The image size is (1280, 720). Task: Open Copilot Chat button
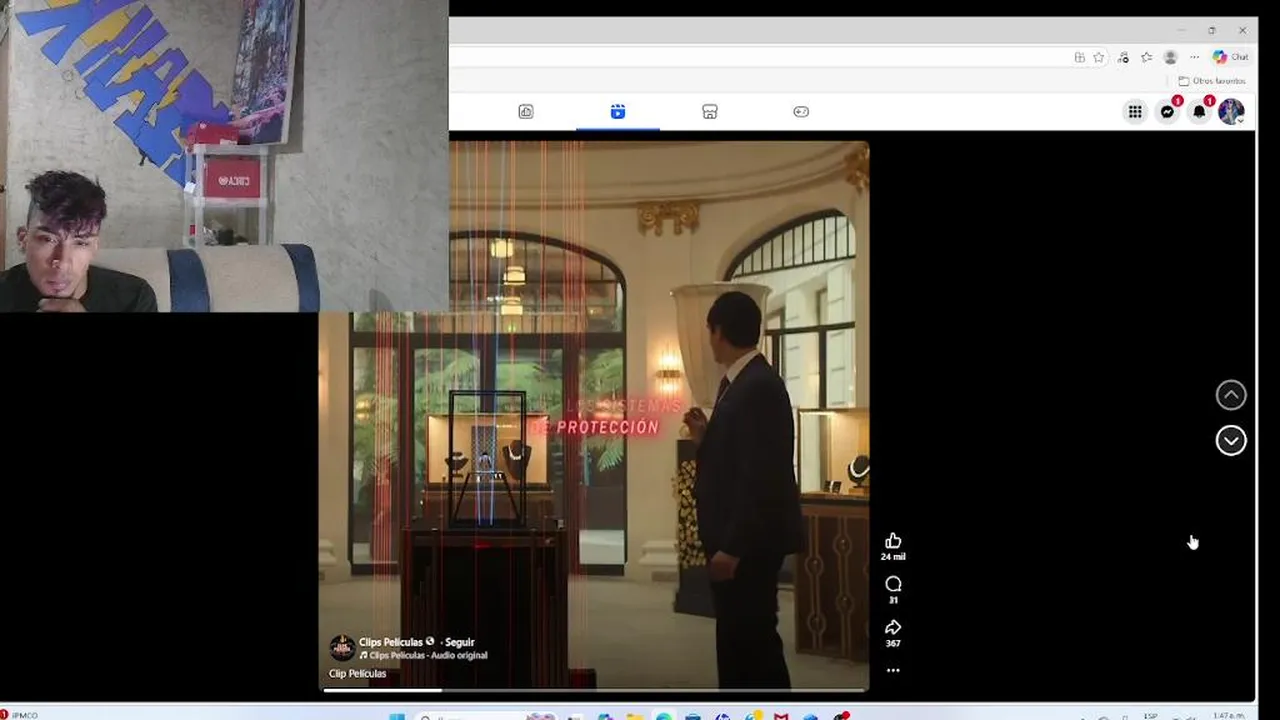(1230, 58)
